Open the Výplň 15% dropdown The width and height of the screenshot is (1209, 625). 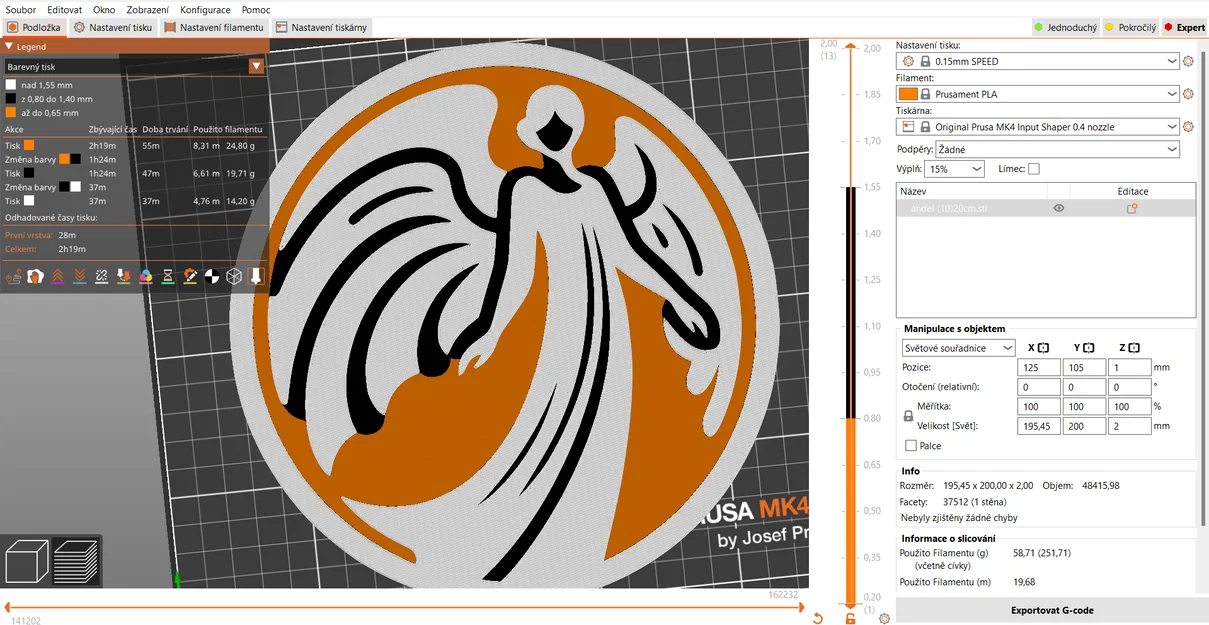tap(956, 169)
